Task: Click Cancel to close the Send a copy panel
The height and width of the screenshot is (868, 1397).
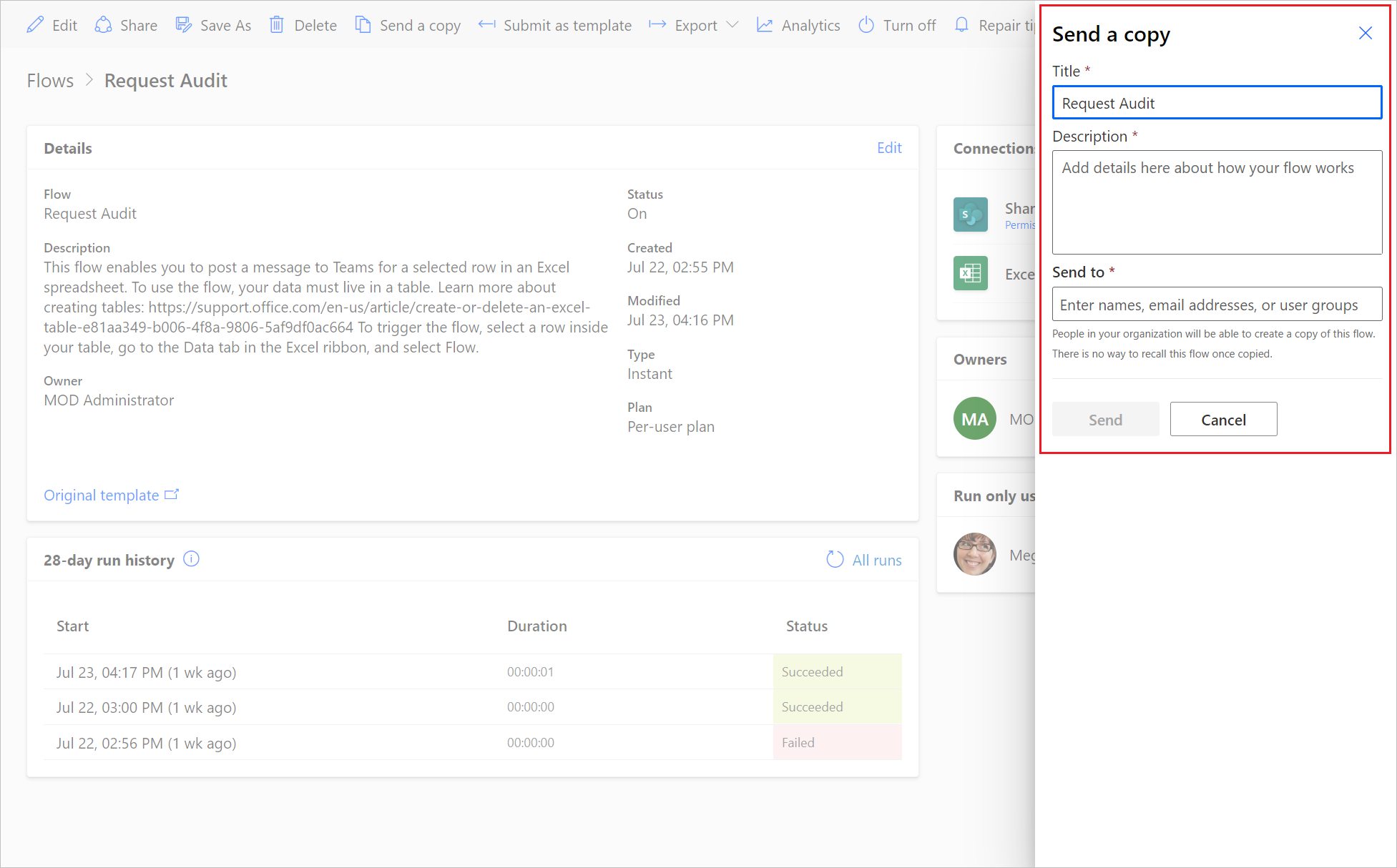Action: tap(1223, 418)
